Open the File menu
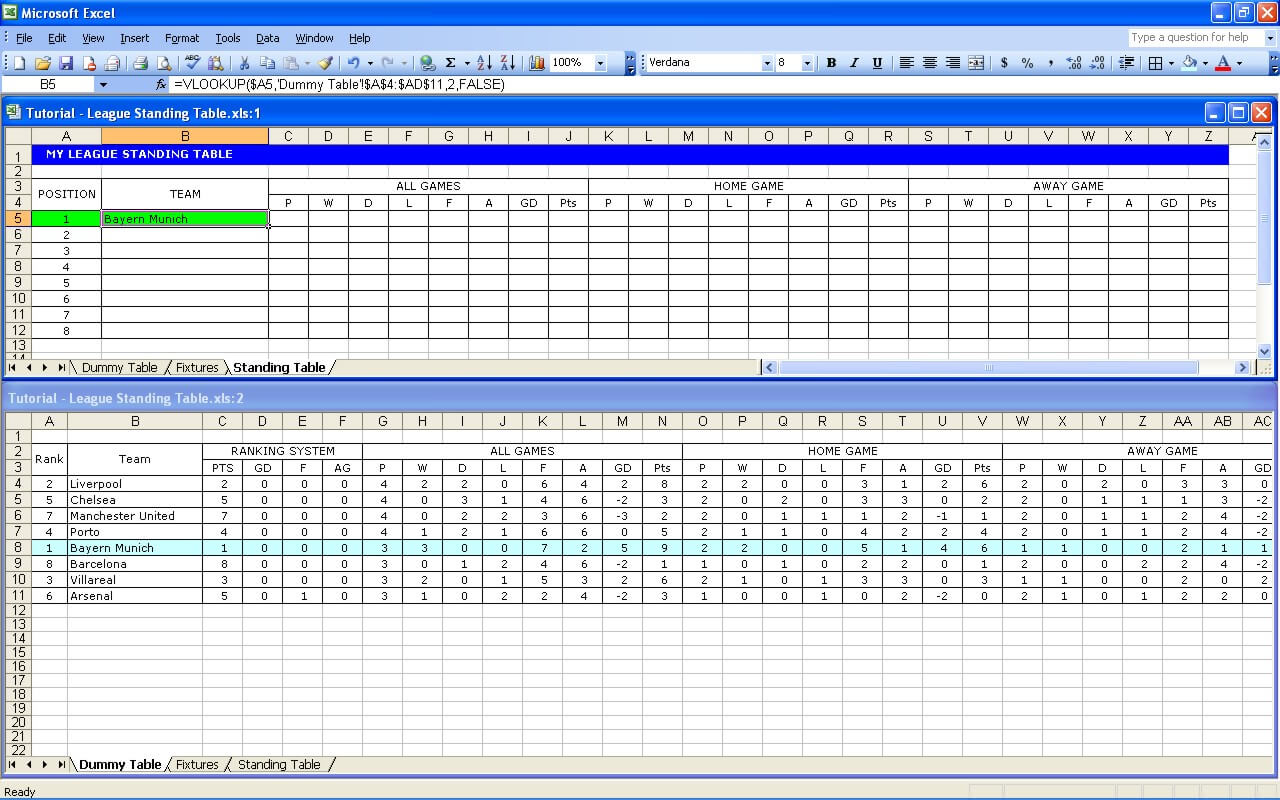1280x800 pixels. point(24,38)
